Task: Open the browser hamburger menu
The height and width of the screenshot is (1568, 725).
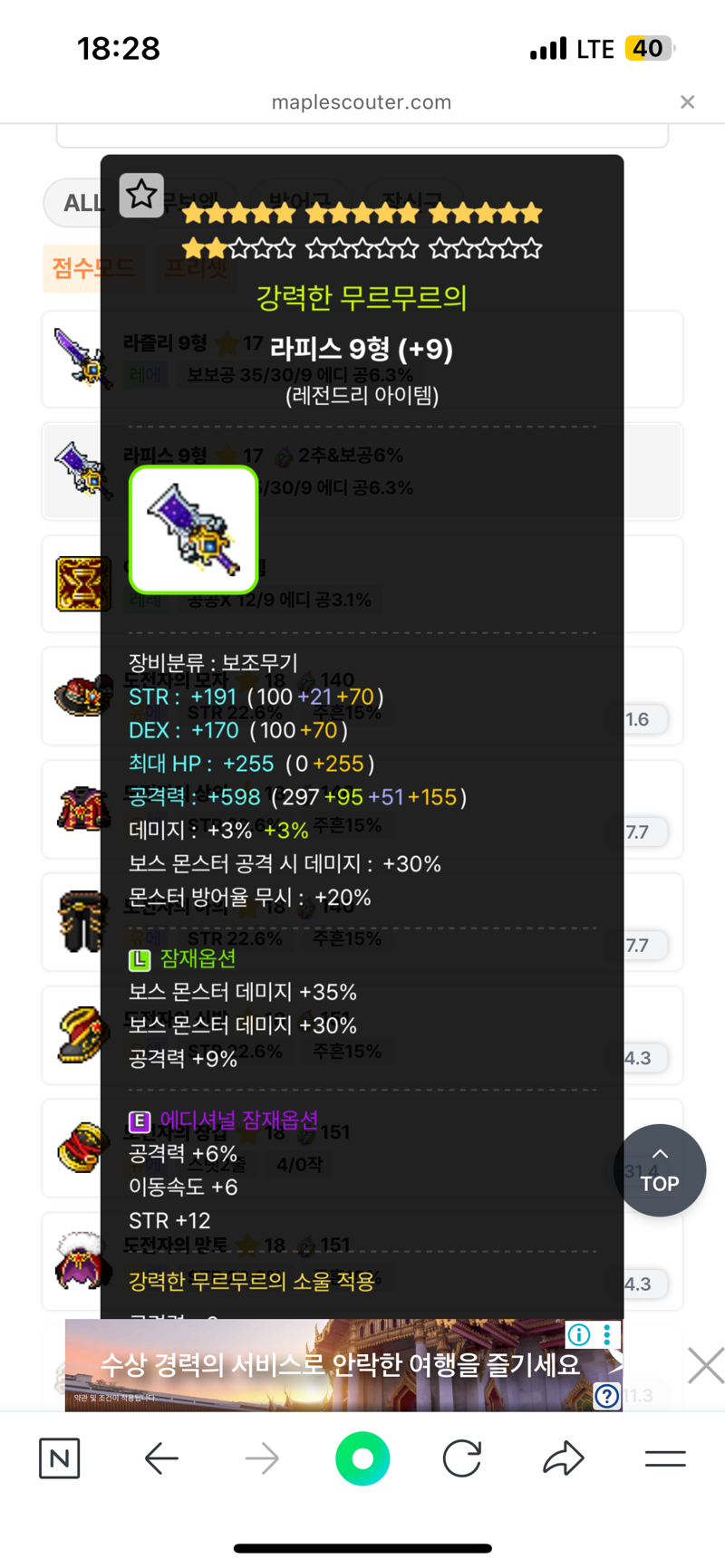Action: 665,1458
